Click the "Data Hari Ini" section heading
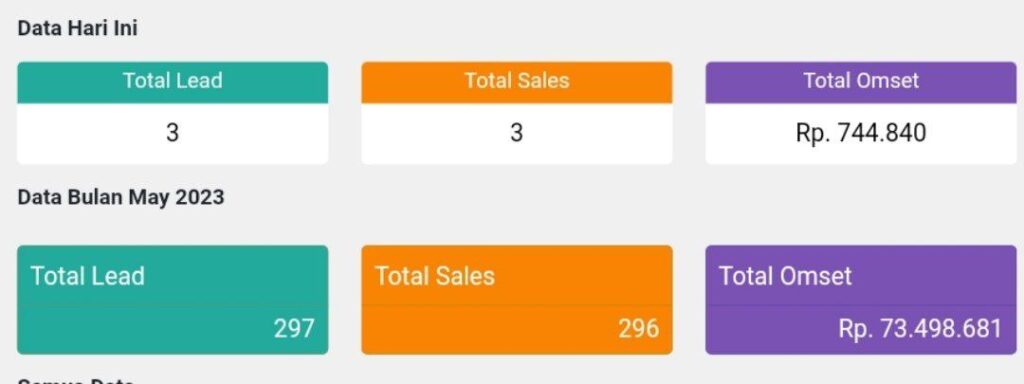1024x384 pixels. point(77,29)
